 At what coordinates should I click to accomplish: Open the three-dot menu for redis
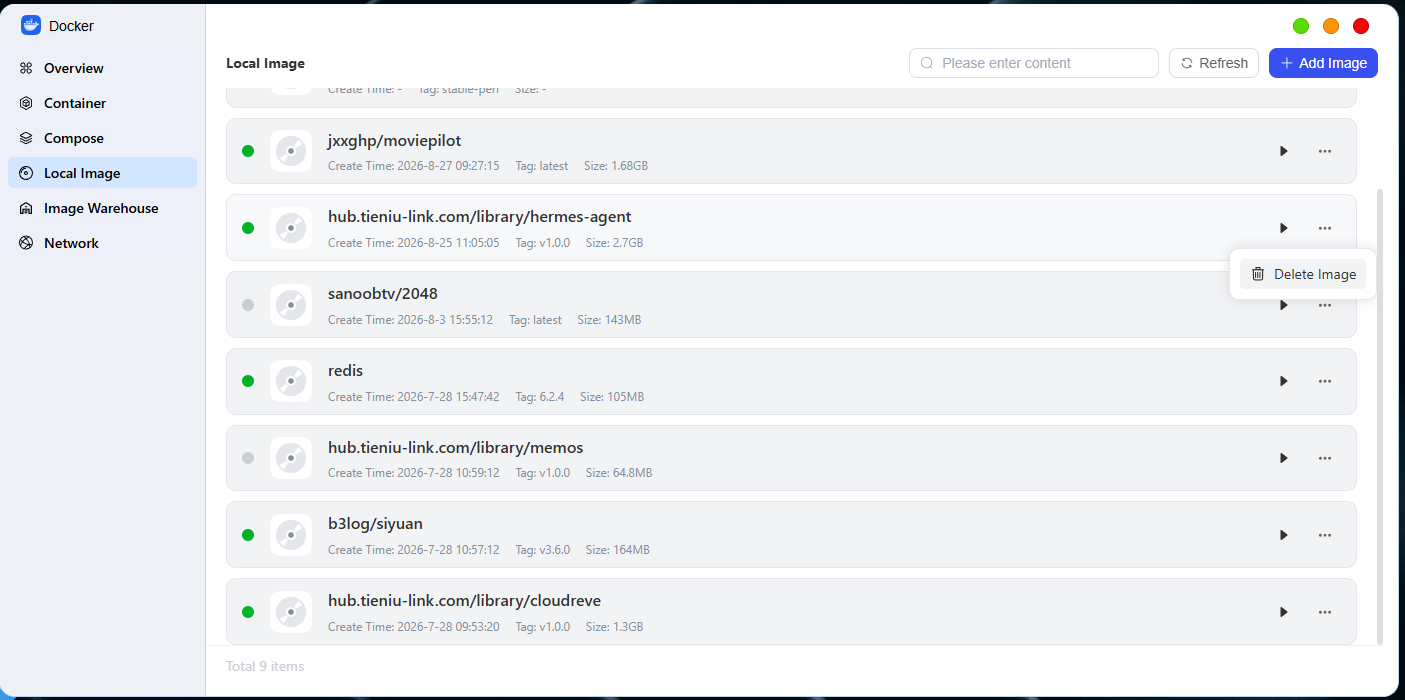(1325, 381)
